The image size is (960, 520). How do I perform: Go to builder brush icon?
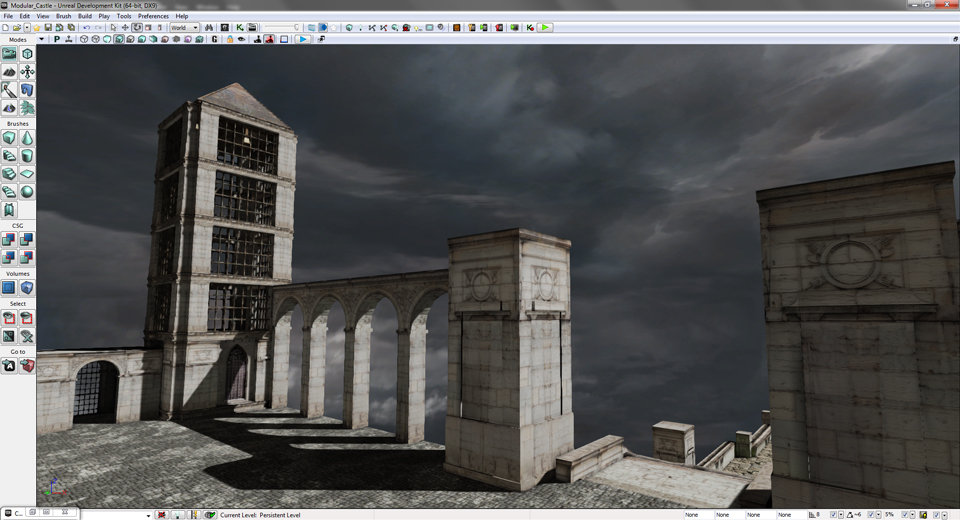[27, 366]
